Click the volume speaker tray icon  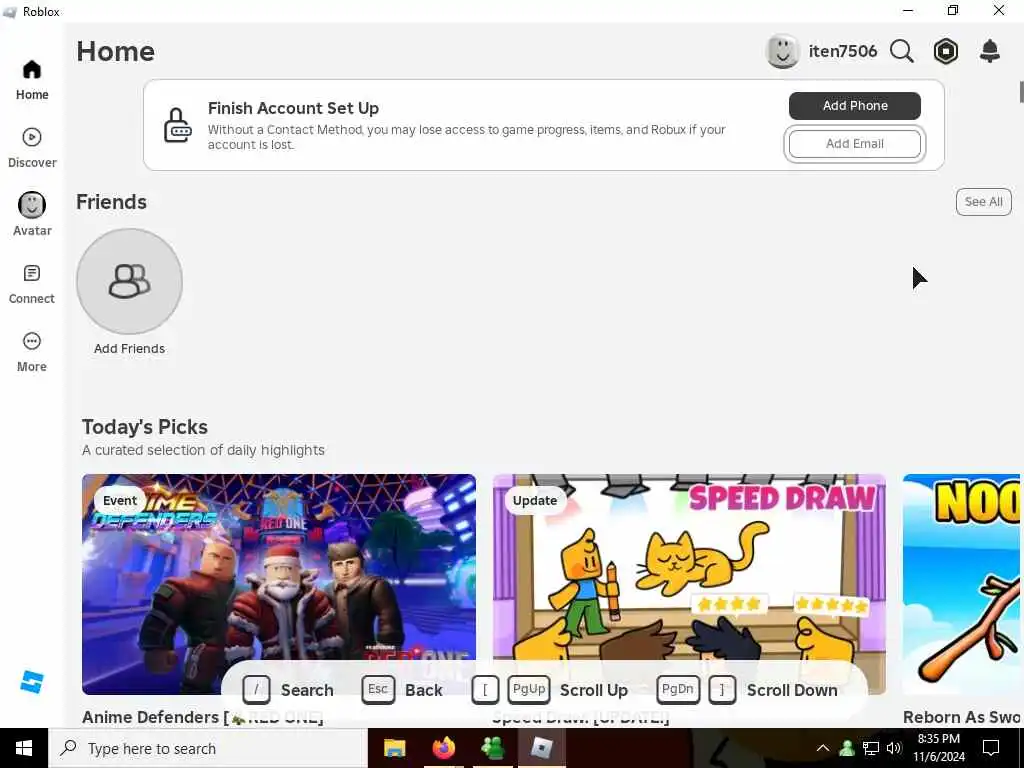[x=893, y=748]
